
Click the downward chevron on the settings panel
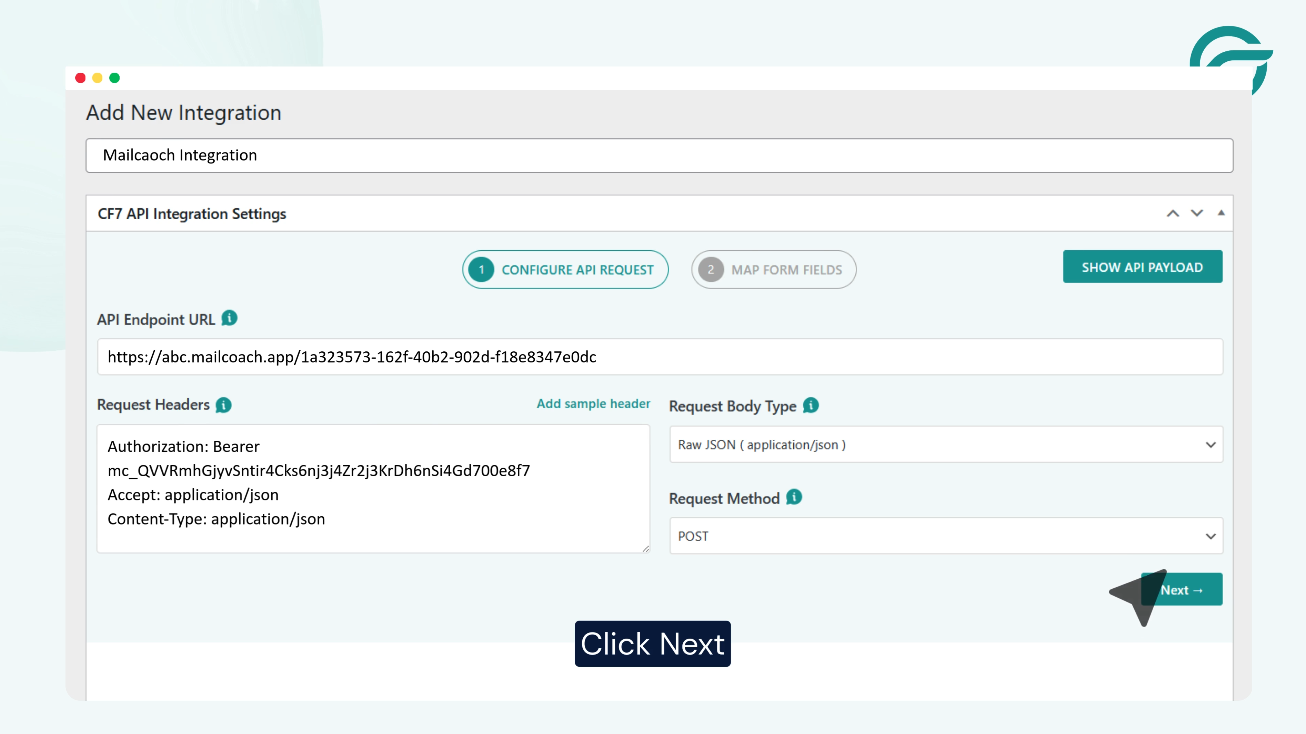click(x=1196, y=213)
